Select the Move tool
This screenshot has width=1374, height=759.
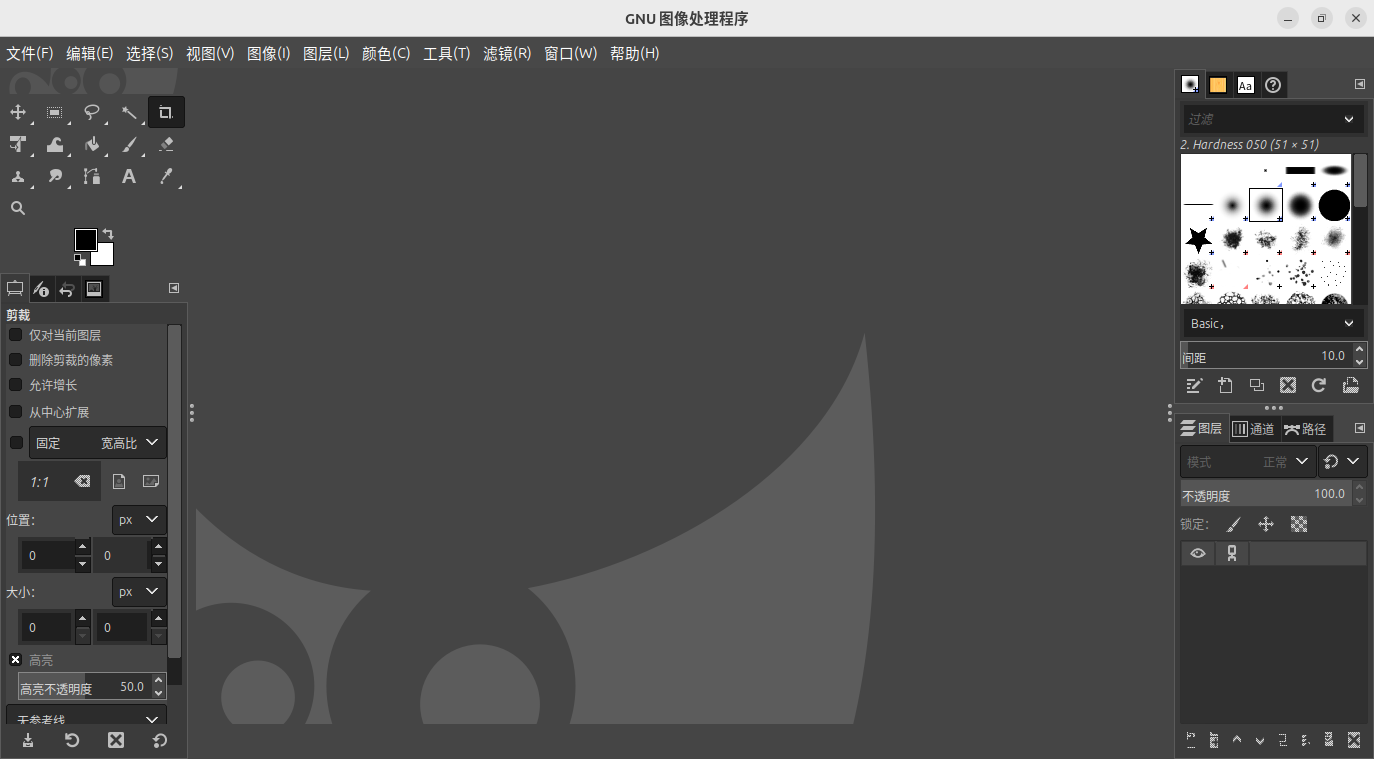(x=18, y=113)
